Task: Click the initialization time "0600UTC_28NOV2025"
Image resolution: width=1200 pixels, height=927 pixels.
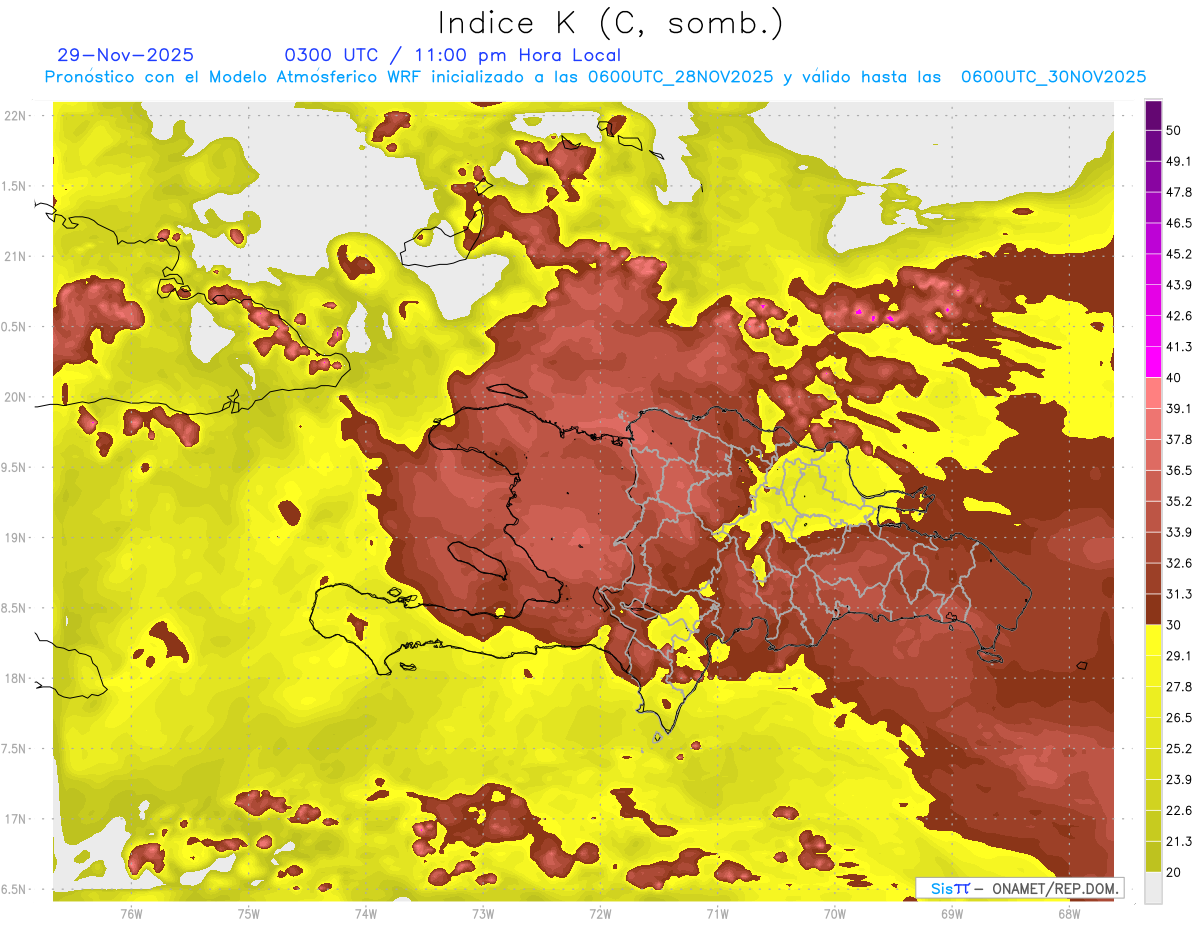Action: [x=680, y=77]
